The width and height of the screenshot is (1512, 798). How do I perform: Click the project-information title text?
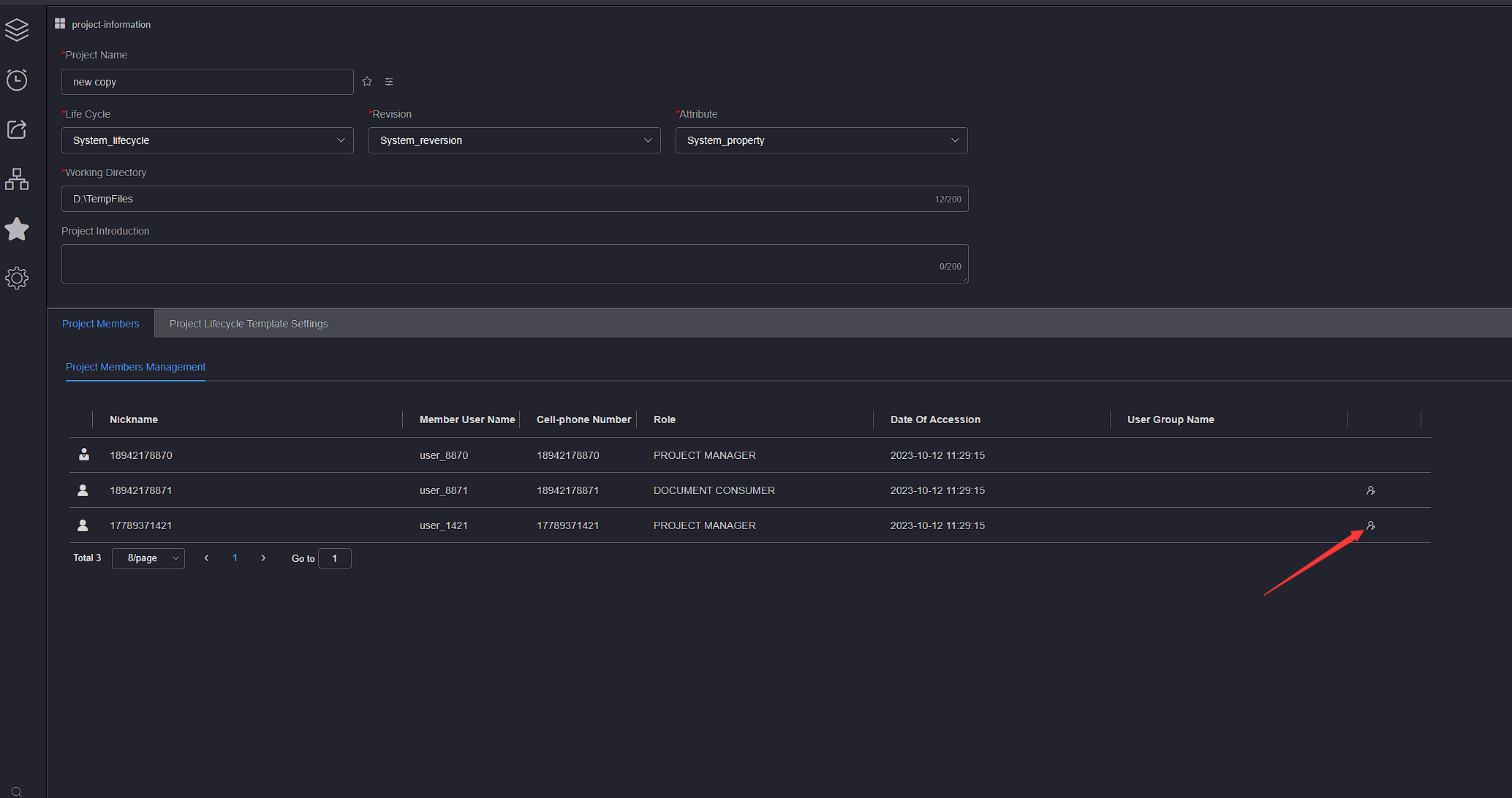pos(111,24)
